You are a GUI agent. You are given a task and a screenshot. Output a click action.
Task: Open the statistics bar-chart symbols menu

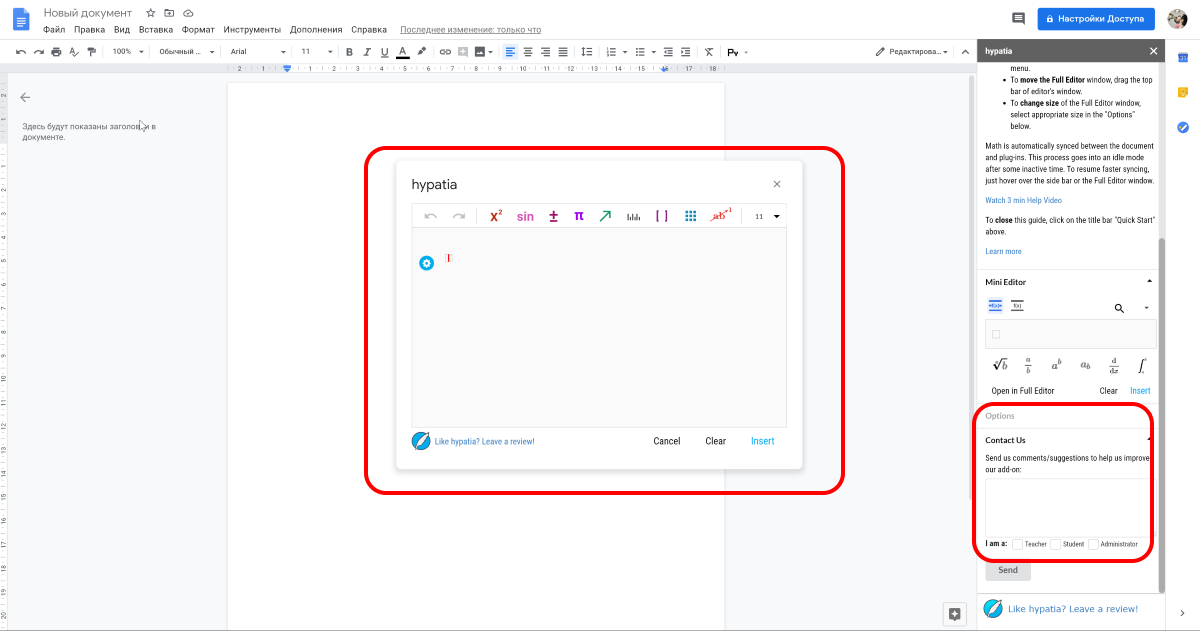pos(633,216)
